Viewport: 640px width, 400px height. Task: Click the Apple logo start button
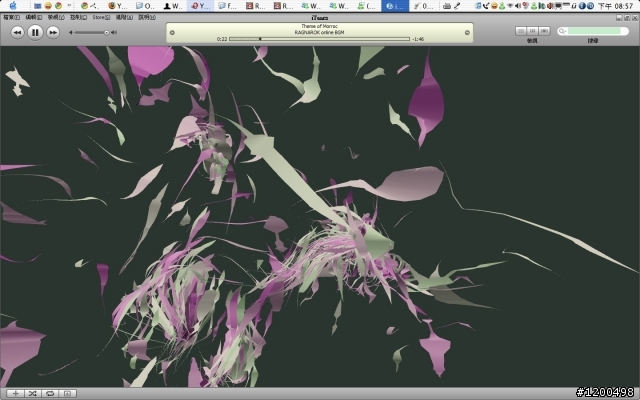click(13, 5)
